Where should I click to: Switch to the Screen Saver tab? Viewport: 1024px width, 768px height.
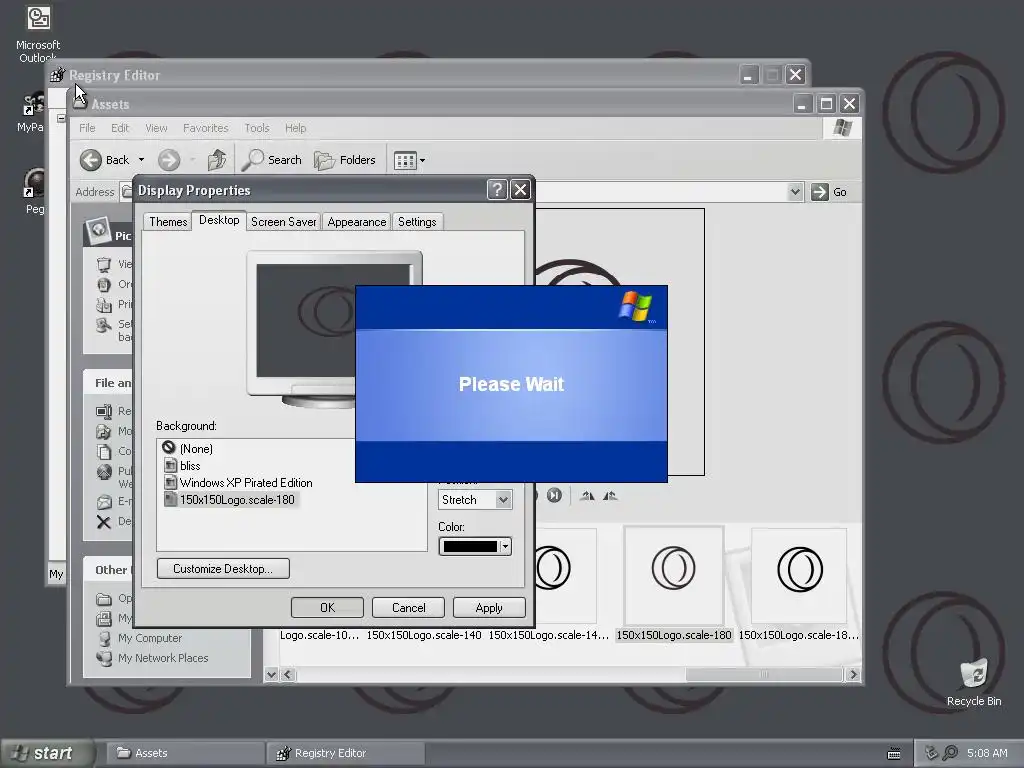[283, 222]
